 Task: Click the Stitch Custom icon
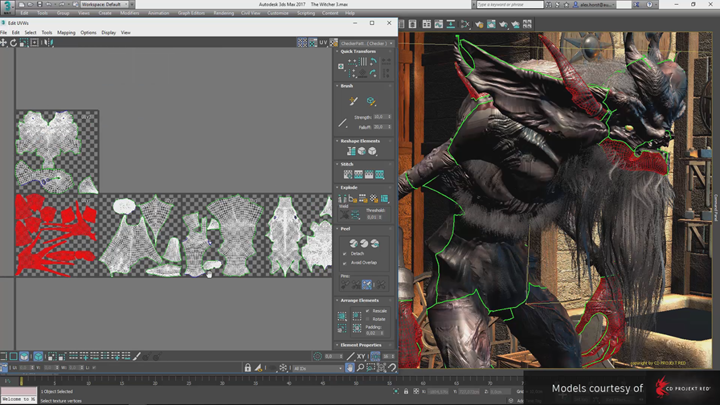pos(380,174)
